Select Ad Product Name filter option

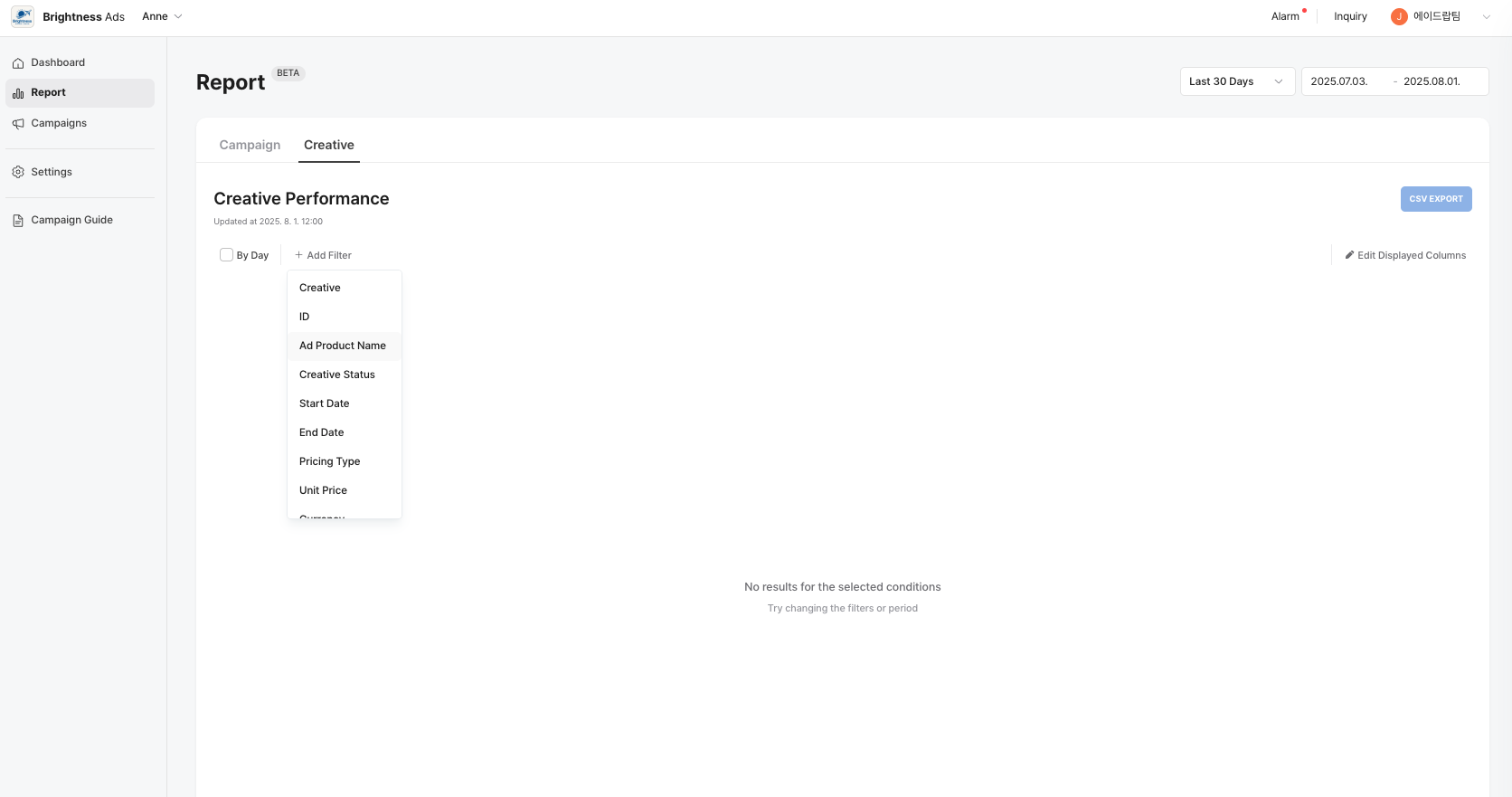coord(343,346)
